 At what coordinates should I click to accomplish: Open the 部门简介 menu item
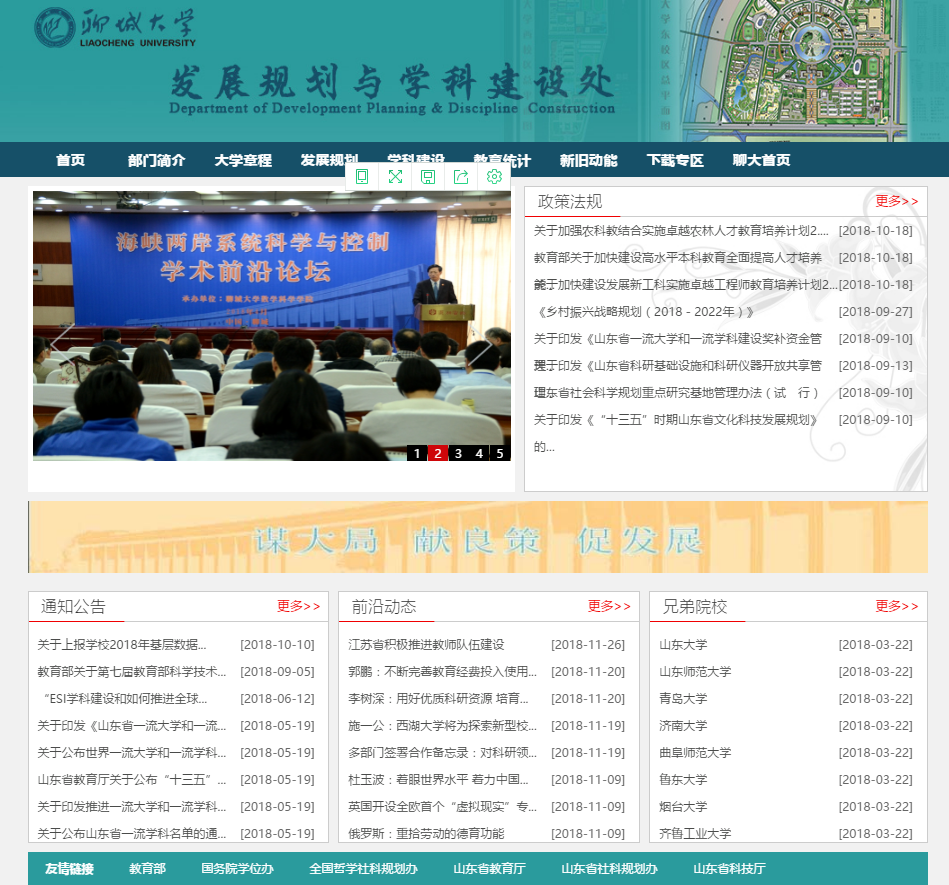pyautogui.click(x=156, y=160)
